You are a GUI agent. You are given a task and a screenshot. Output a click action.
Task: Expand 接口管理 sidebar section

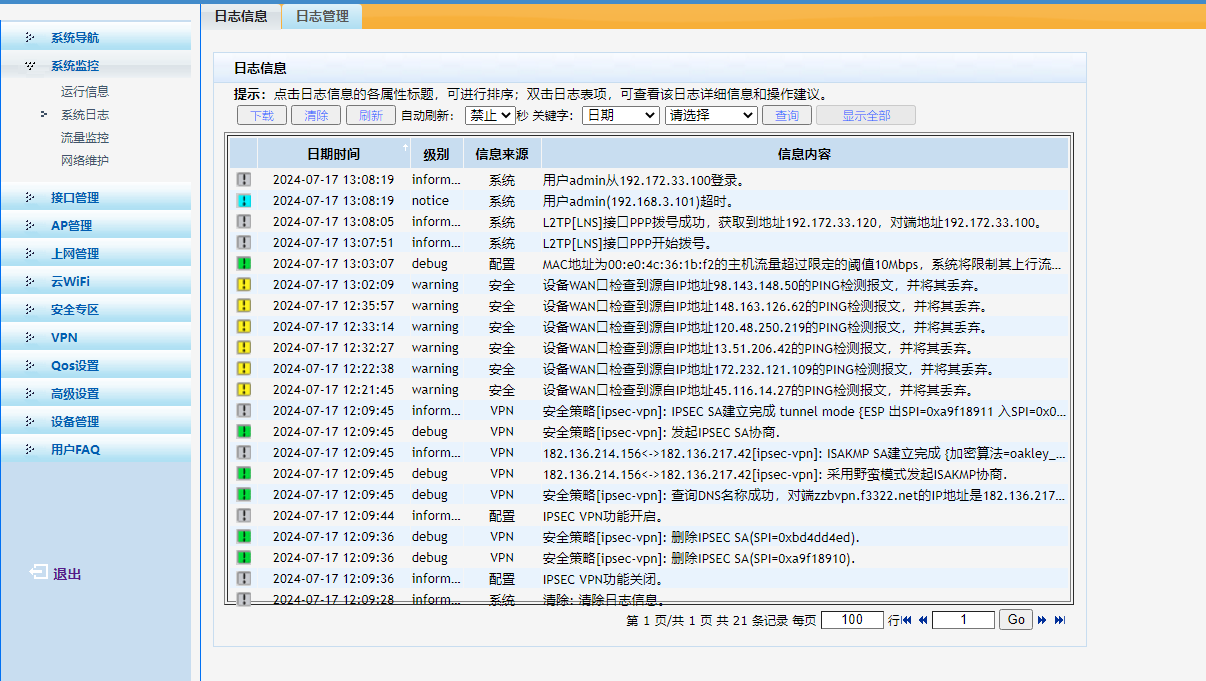96,198
